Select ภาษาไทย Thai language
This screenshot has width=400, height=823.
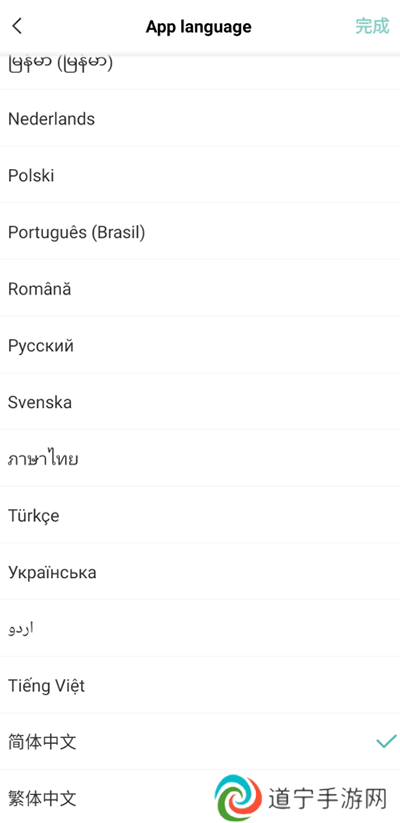200,459
